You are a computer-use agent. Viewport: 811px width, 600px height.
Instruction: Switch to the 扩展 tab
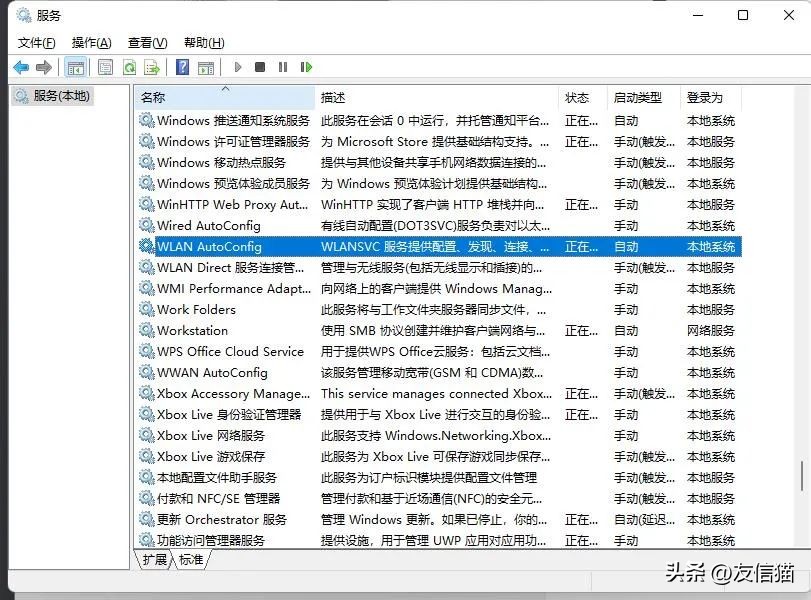pyautogui.click(x=155, y=560)
